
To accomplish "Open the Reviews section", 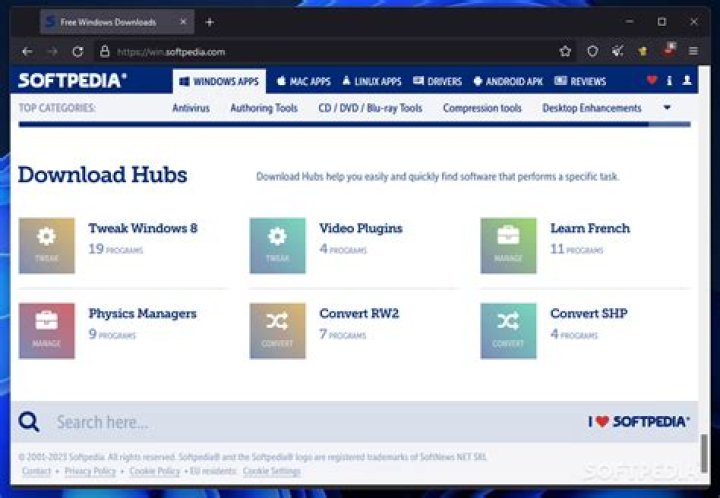I will pos(580,81).
